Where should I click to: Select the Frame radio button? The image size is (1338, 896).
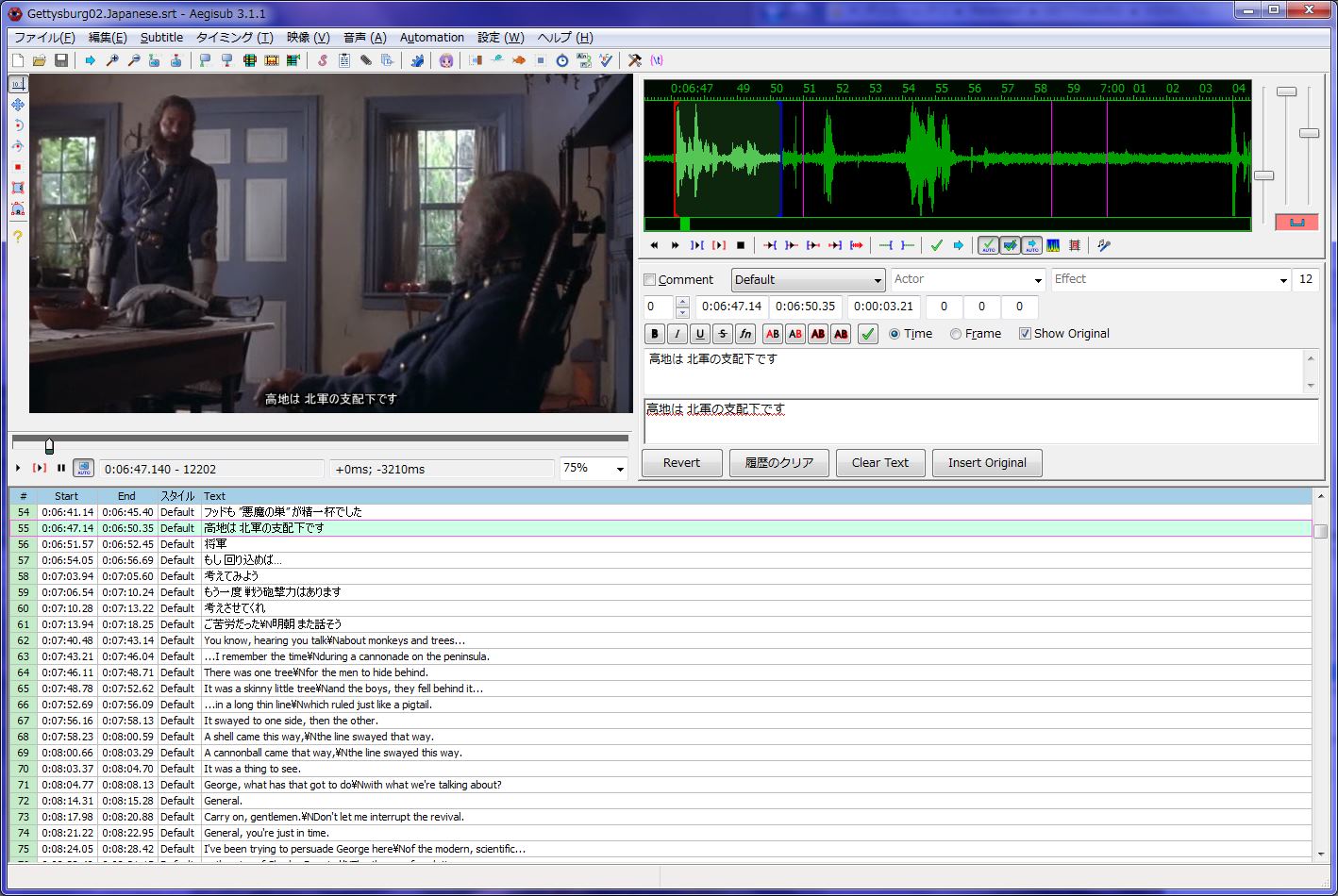point(956,334)
